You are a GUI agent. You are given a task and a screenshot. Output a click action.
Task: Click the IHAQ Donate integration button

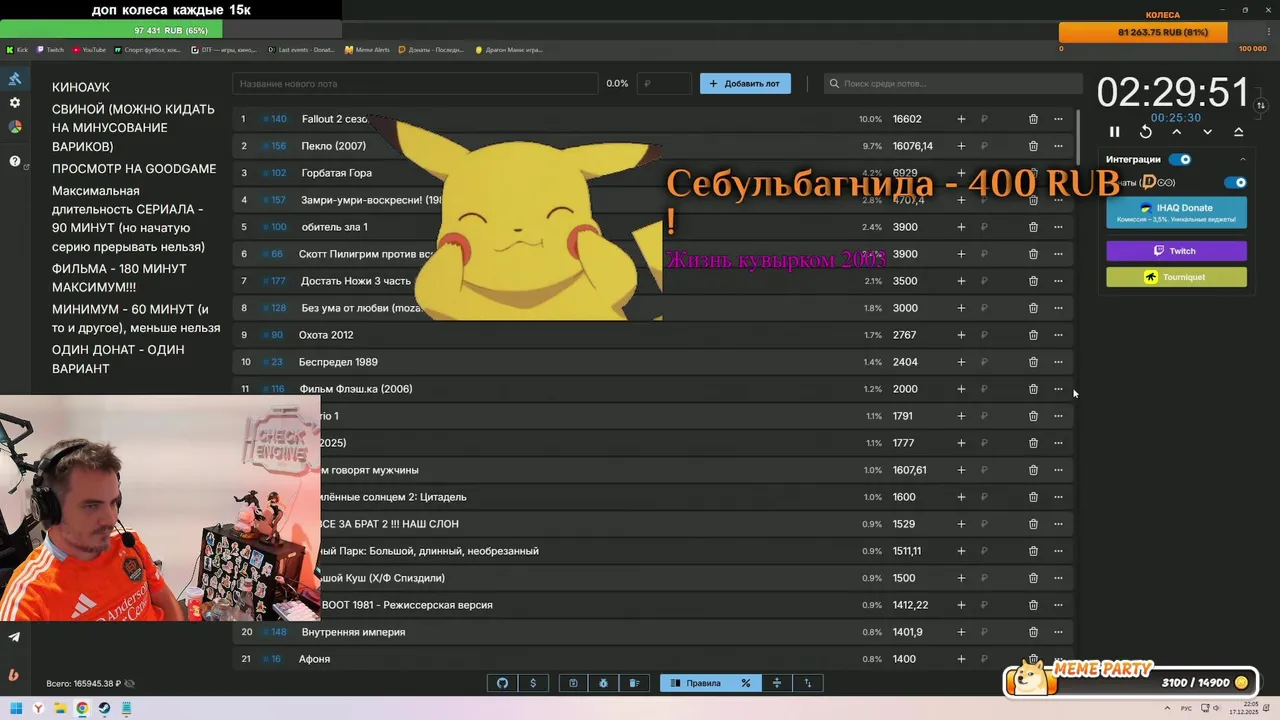pos(1176,212)
